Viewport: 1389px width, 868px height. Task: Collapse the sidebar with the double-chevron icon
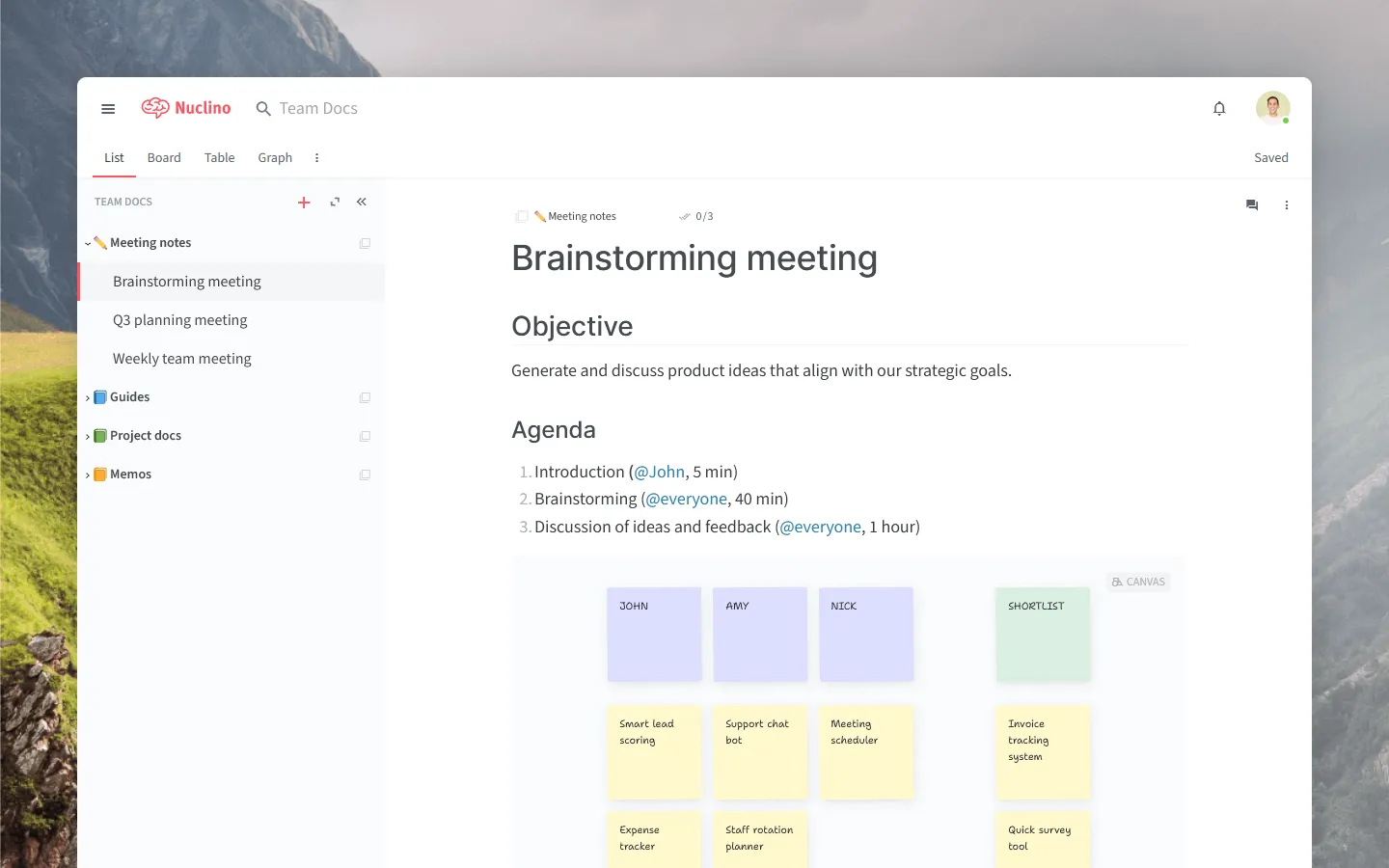(x=362, y=202)
